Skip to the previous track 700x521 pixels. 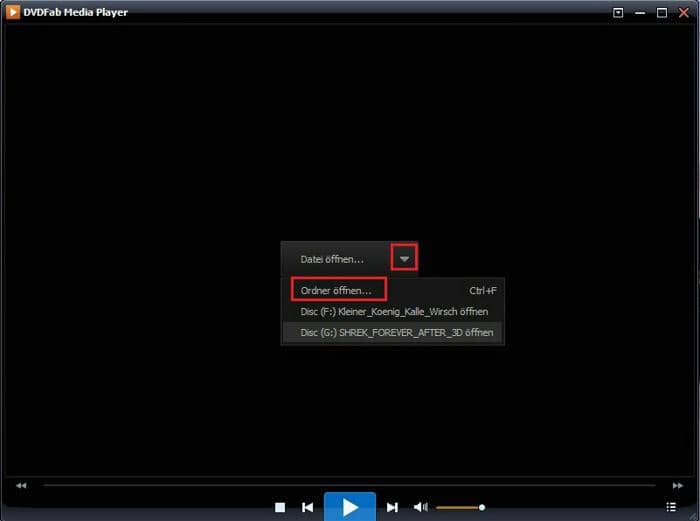click(307, 507)
